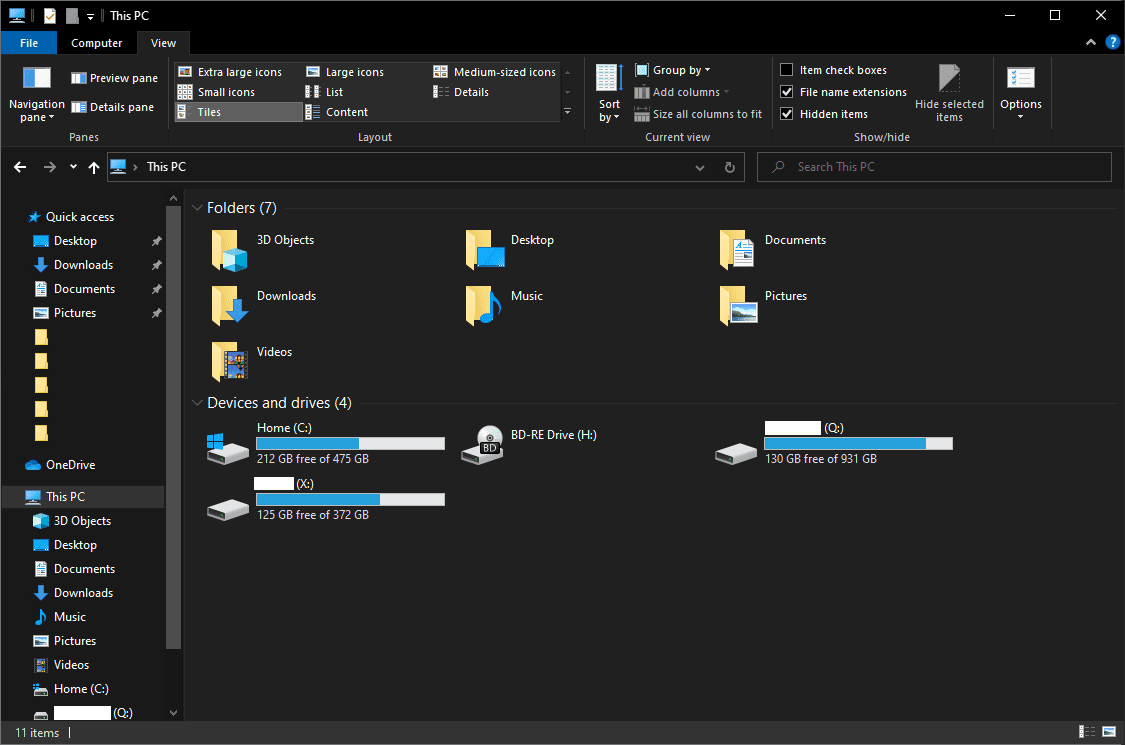The image size is (1125, 745).
Task: Switch to large thumbnails view in status bar
Action: click(x=1108, y=731)
